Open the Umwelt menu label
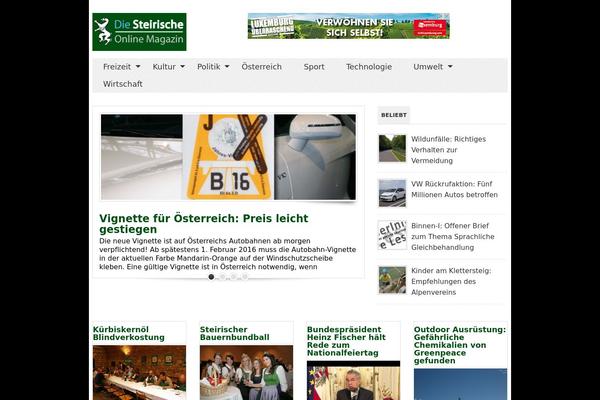This screenshot has width=600, height=400. point(428,67)
